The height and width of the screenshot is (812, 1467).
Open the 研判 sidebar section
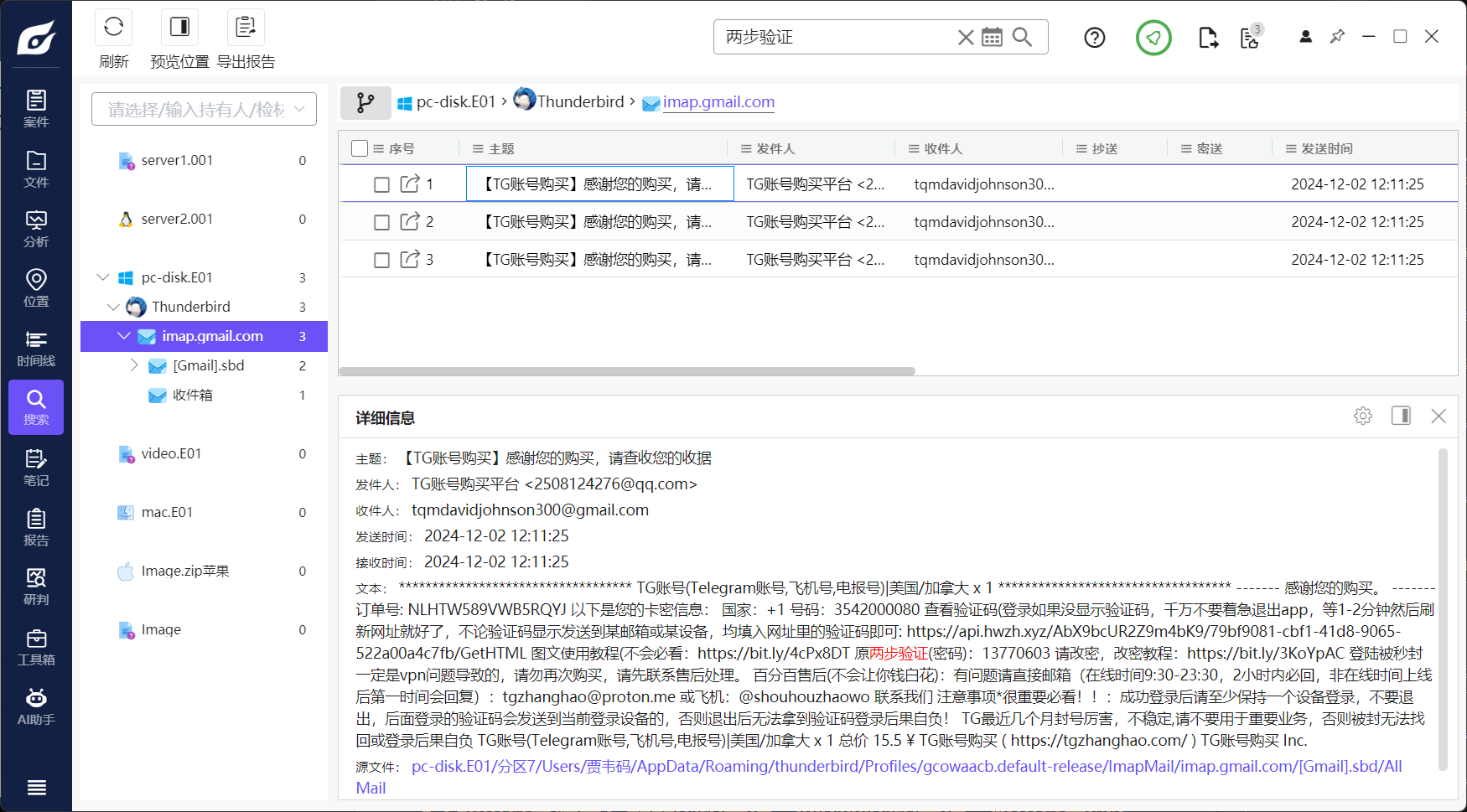click(x=36, y=587)
